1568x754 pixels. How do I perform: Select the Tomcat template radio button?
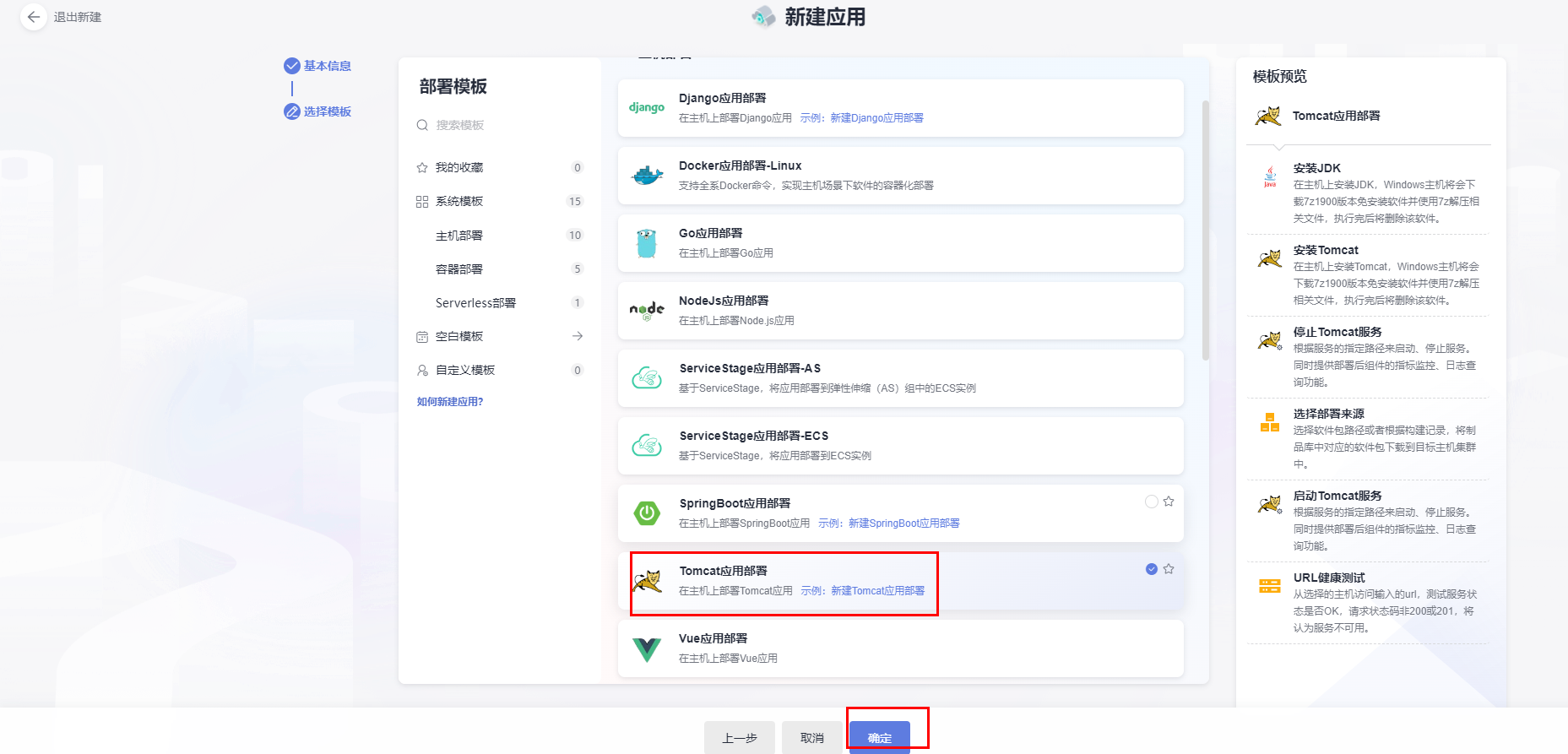coord(1151,569)
